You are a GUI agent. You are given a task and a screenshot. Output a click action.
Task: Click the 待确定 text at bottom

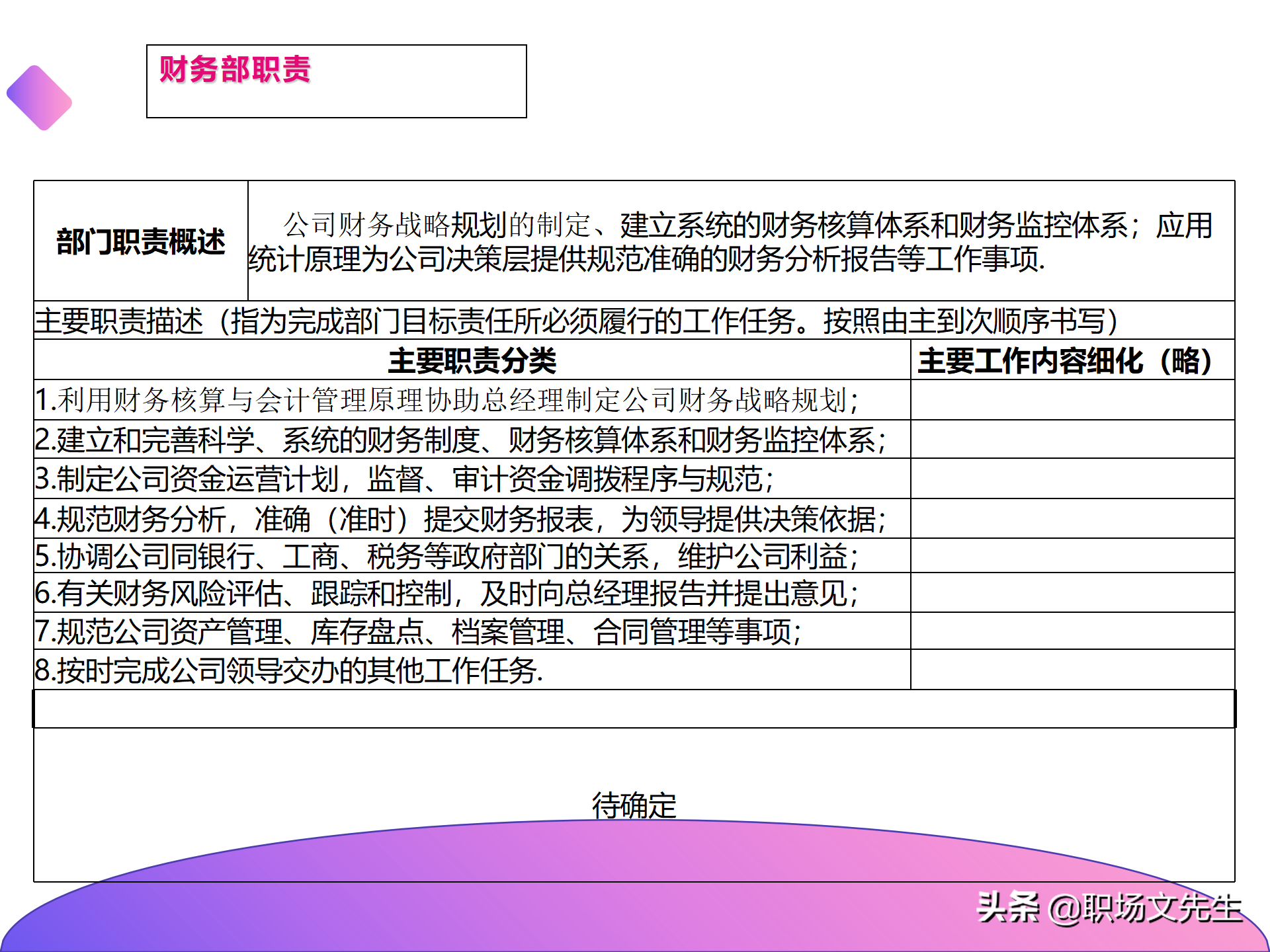tap(634, 805)
